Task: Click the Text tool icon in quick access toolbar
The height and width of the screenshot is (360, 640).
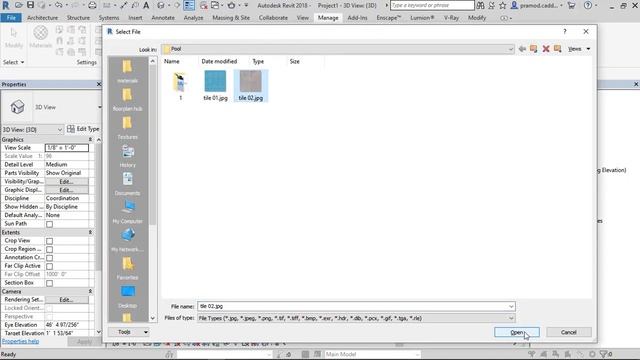Action: [x=146, y=5]
